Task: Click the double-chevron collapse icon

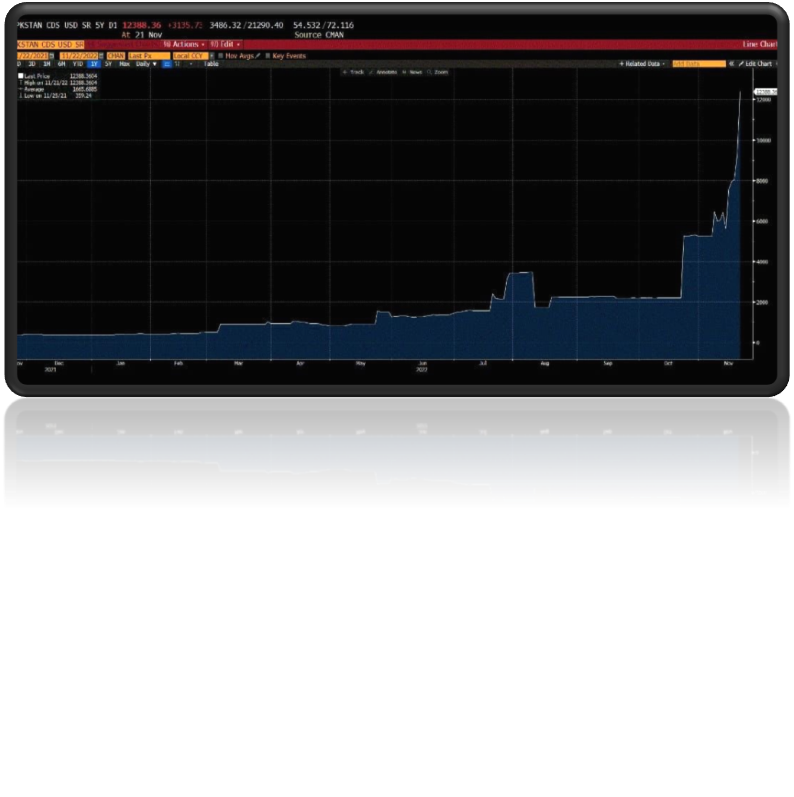Action: click(731, 64)
